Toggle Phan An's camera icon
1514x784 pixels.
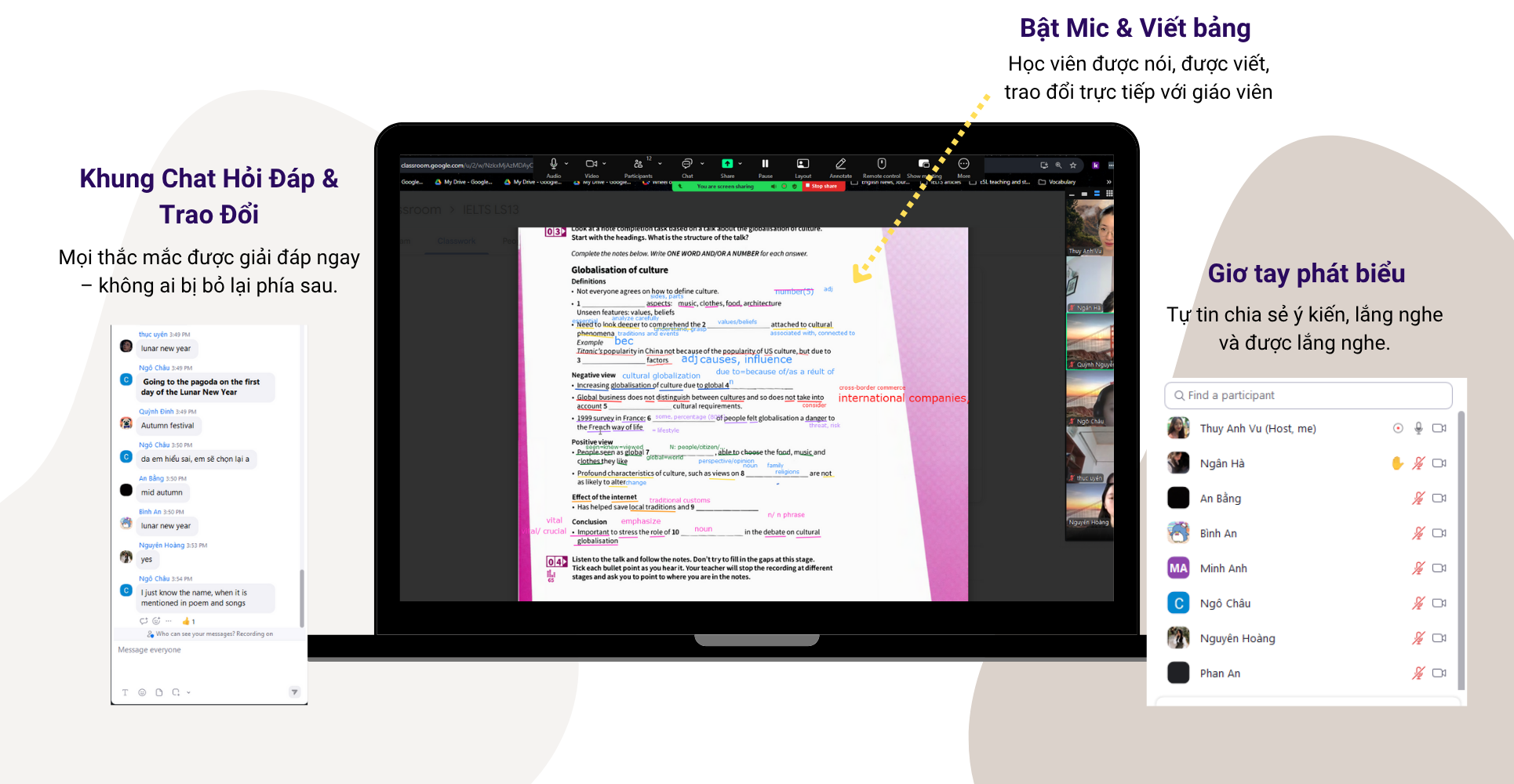coord(1439,673)
